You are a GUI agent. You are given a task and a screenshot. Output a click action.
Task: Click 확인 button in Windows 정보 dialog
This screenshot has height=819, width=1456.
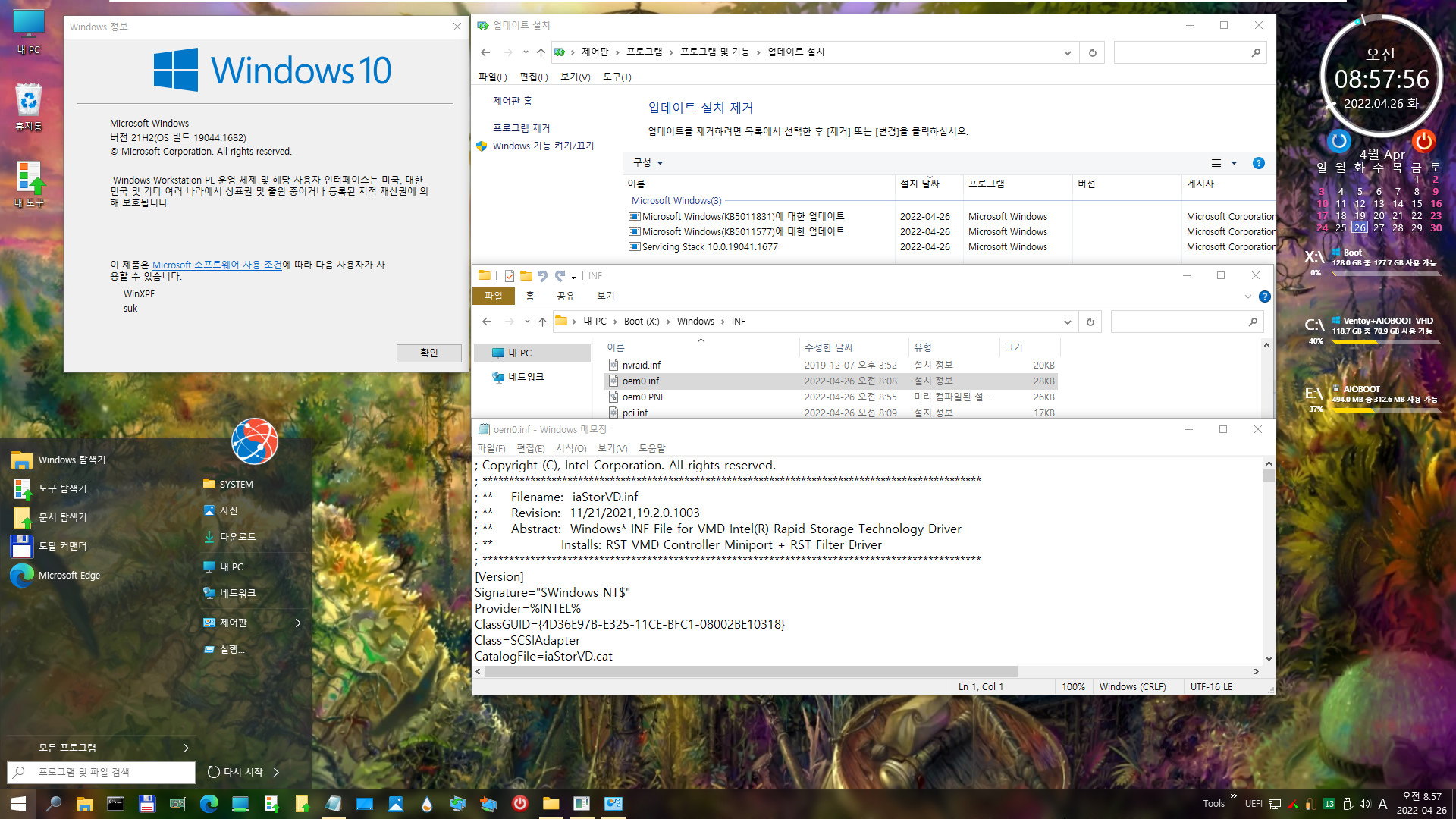click(x=428, y=353)
